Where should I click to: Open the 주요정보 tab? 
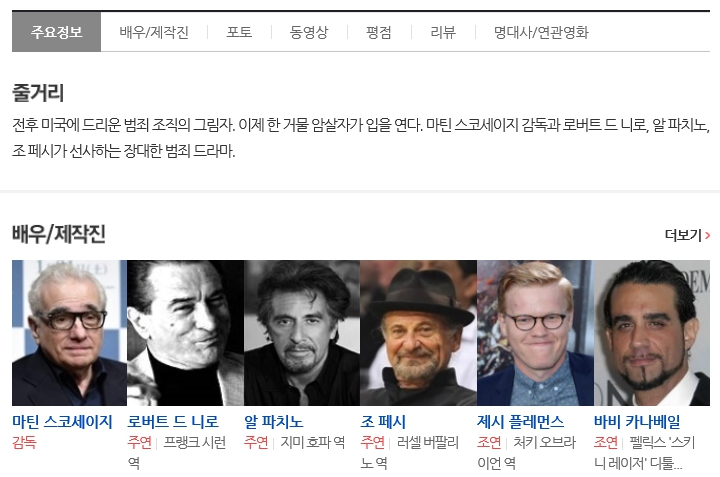coord(56,32)
